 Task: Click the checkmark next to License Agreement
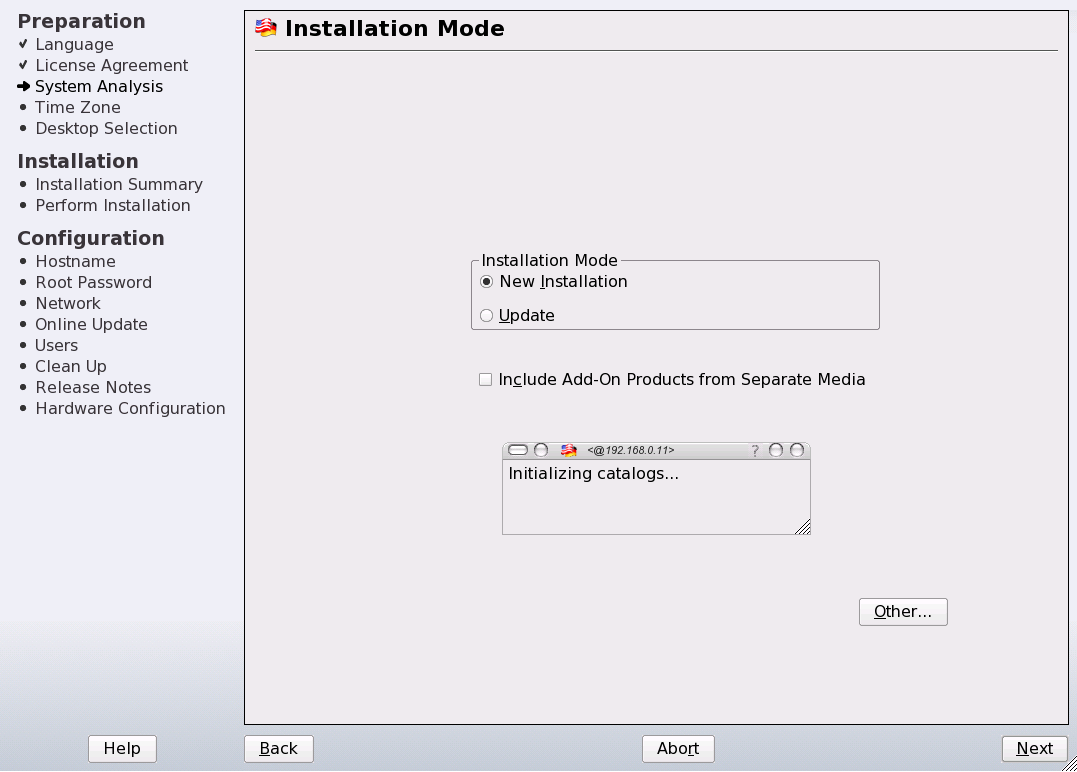23,65
